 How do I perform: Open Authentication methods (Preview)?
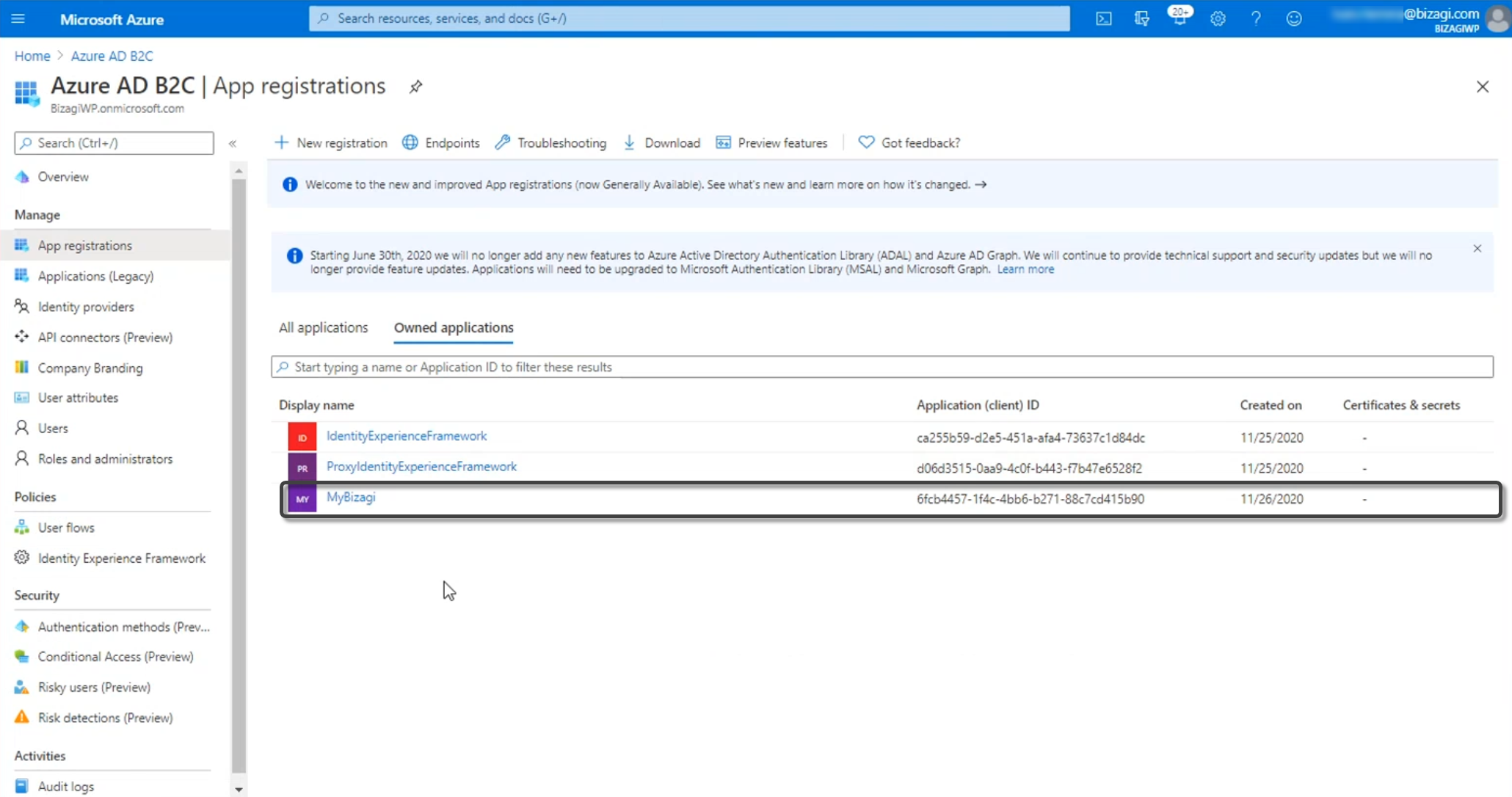pyautogui.click(x=123, y=627)
